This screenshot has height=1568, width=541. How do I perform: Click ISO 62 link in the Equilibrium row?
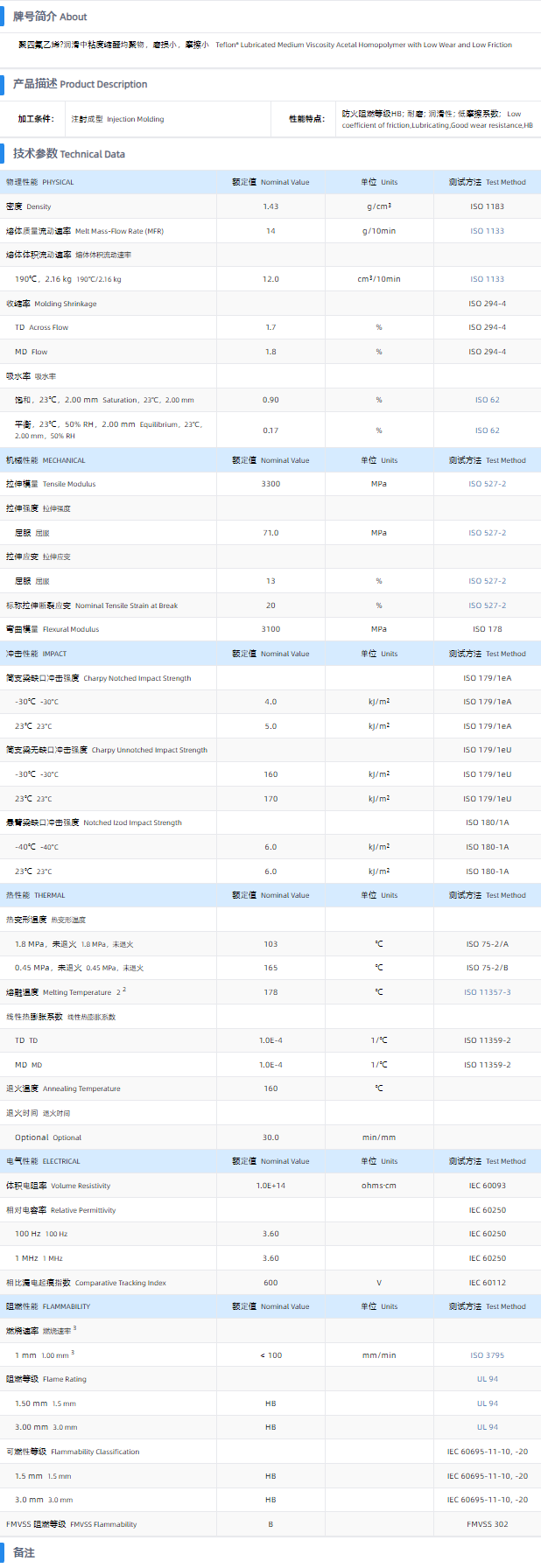[487, 430]
